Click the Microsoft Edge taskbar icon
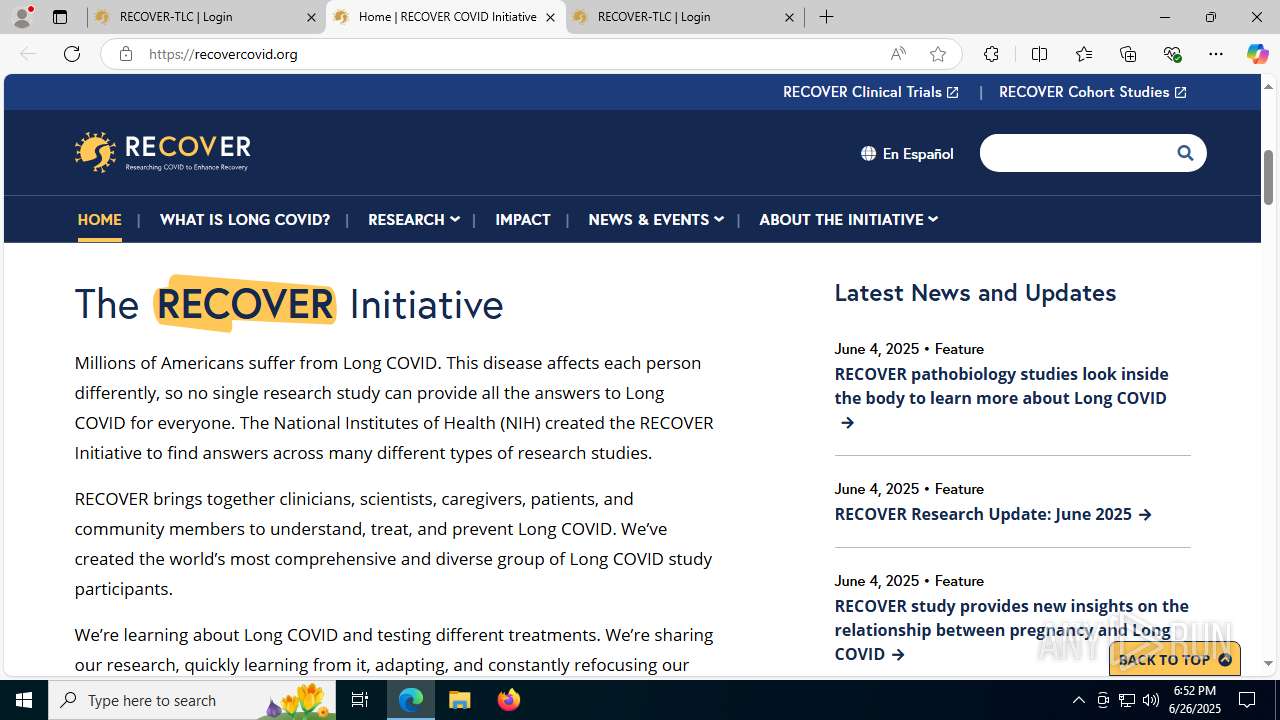 pyautogui.click(x=411, y=700)
